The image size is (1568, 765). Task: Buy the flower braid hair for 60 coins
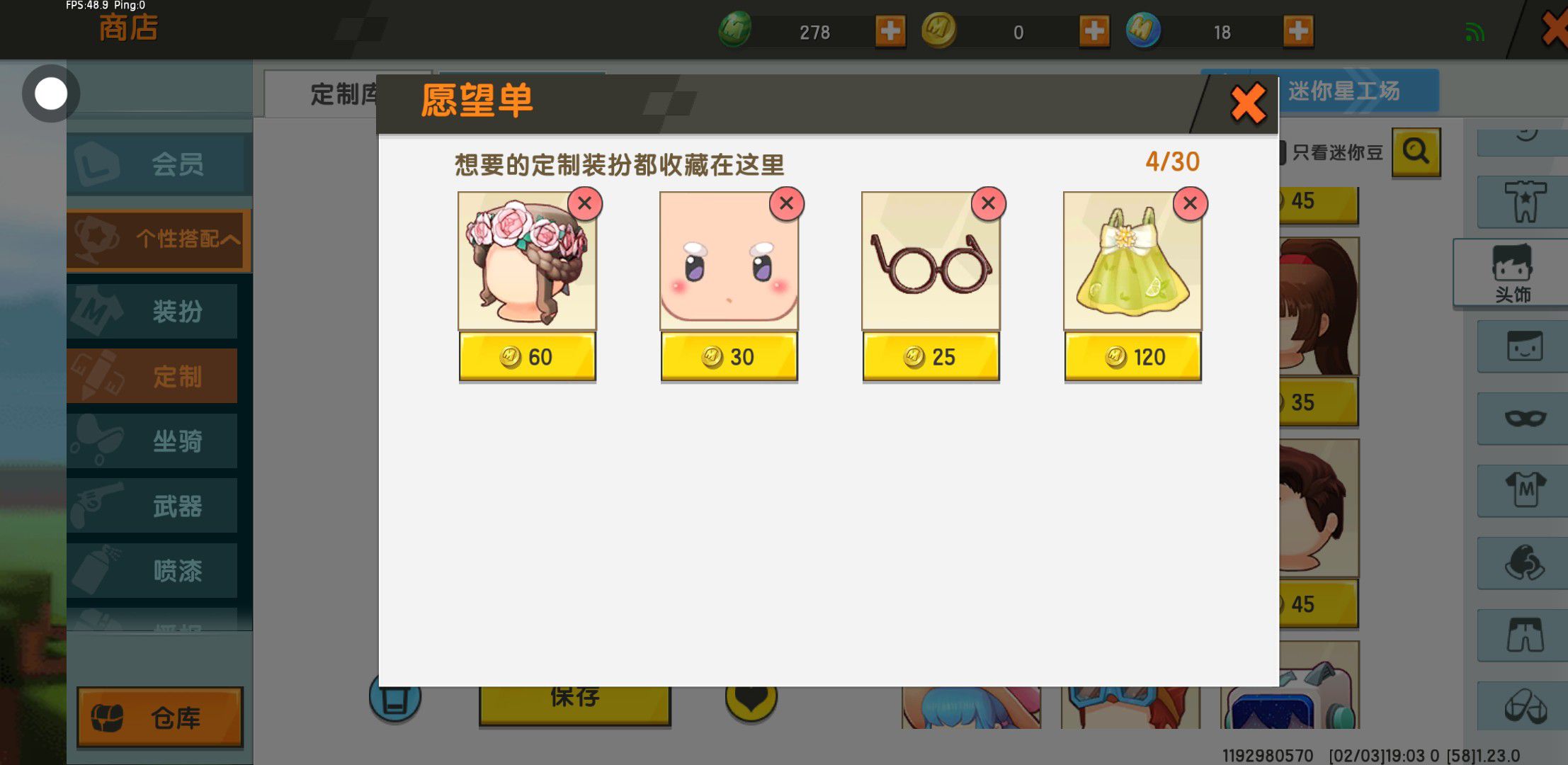tap(527, 357)
